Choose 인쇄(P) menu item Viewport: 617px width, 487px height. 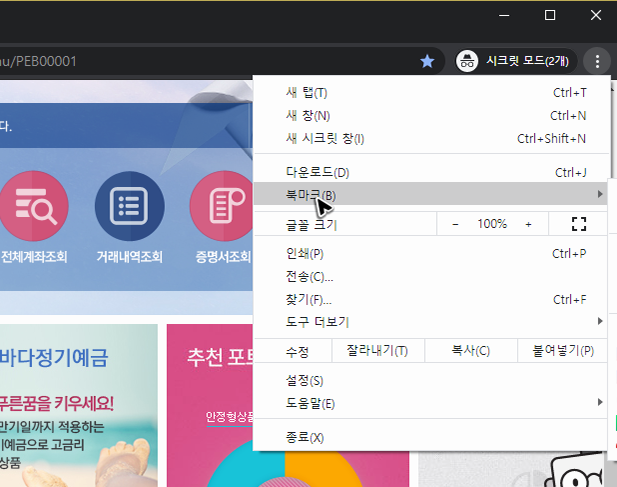click(431, 254)
